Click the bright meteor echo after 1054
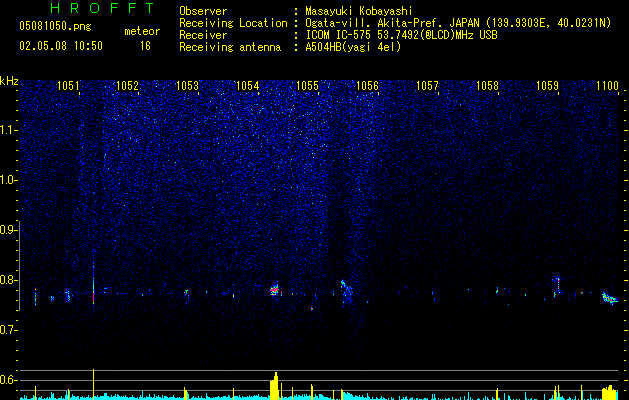Image resolution: width=629 pixels, height=400 pixels. click(274, 289)
